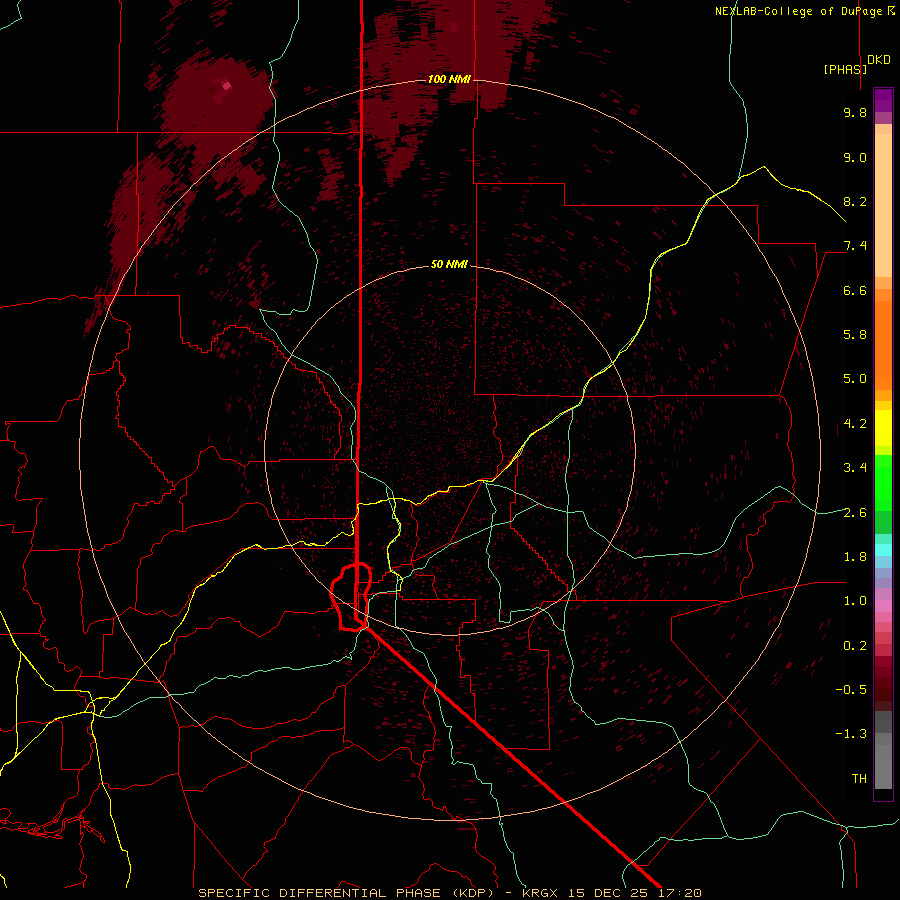
Task: Pick the cyan segment of the color scale
Action: pos(883,550)
